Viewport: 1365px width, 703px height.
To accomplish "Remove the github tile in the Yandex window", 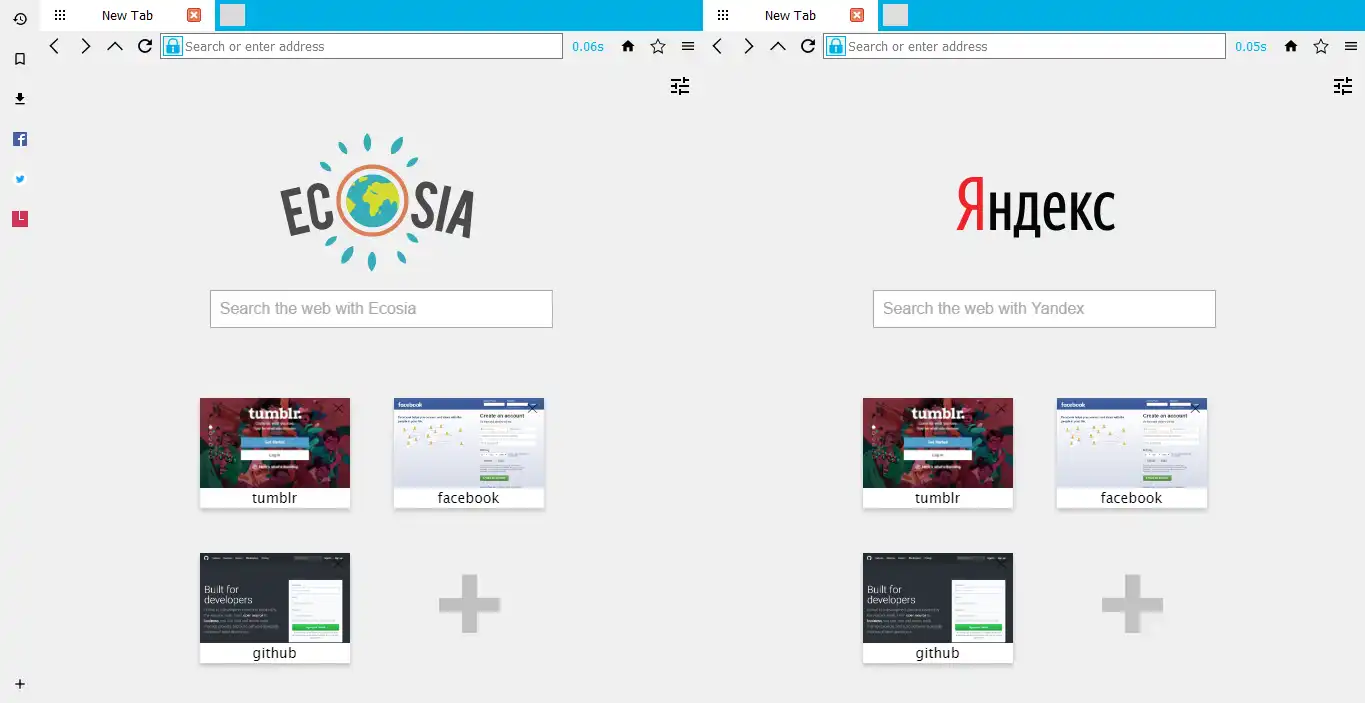I will pyautogui.click(x=1001, y=563).
